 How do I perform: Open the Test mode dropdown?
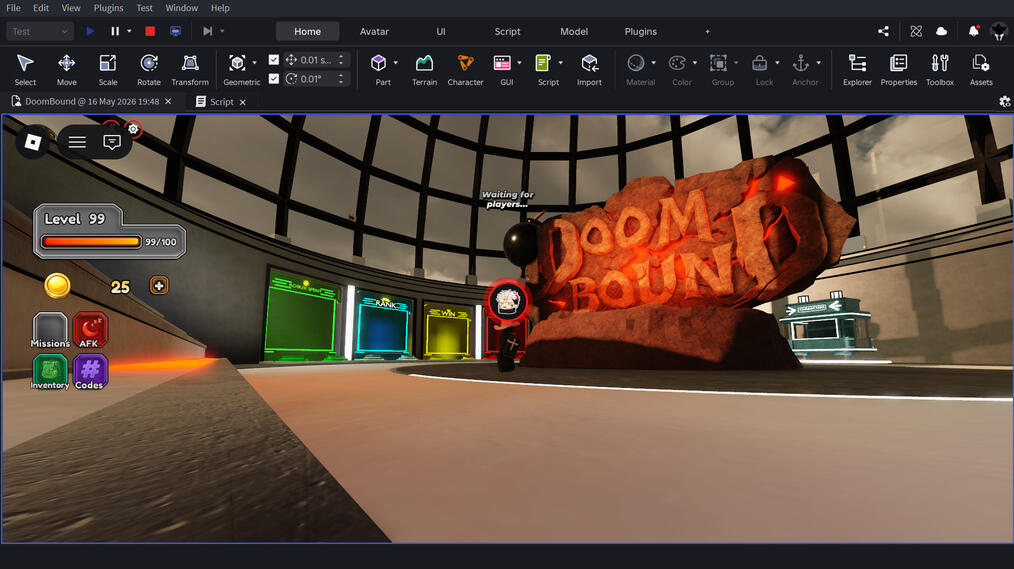(39, 31)
